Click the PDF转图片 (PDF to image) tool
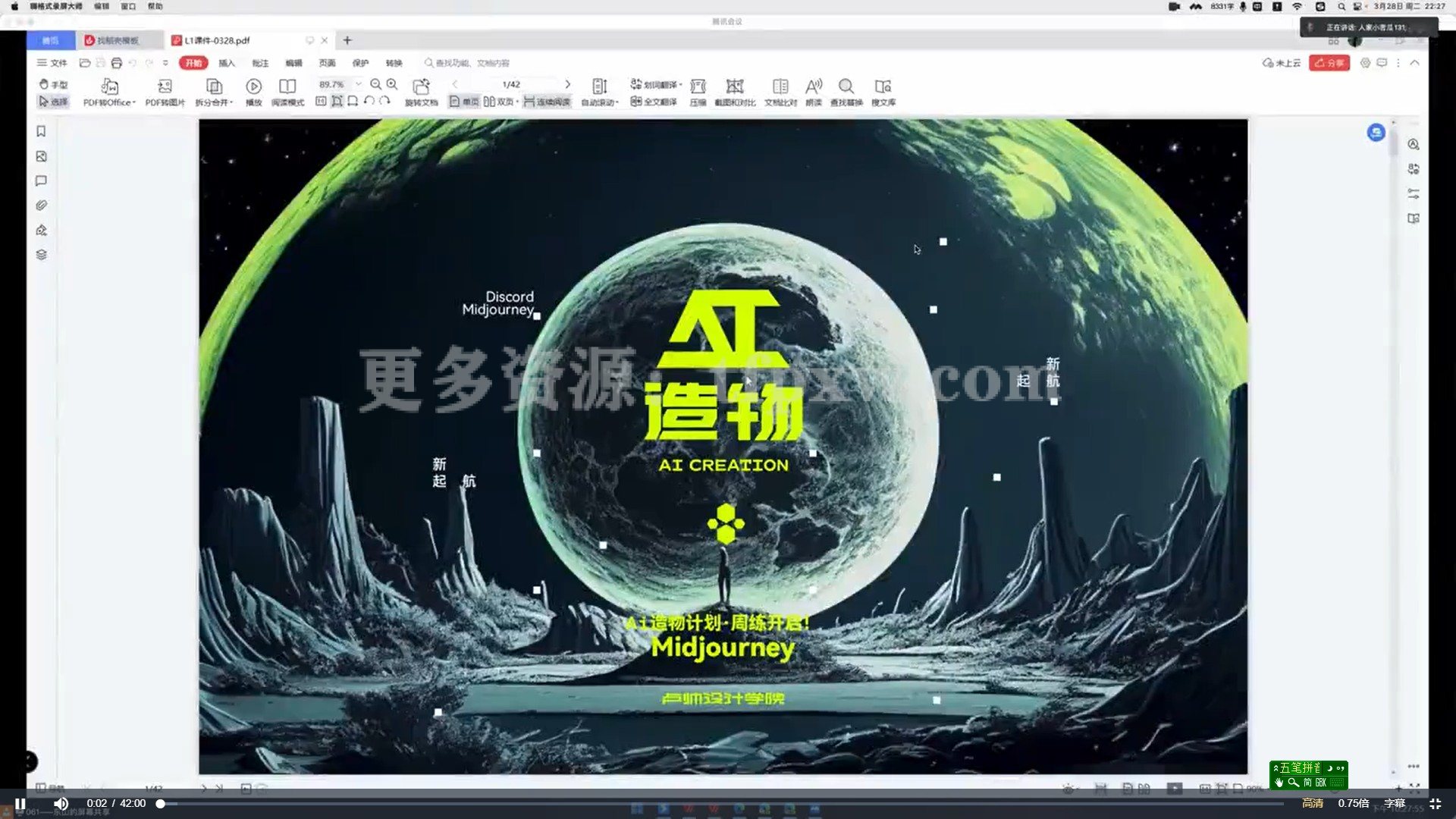The width and height of the screenshot is (1456, 819). pos(165,93)
